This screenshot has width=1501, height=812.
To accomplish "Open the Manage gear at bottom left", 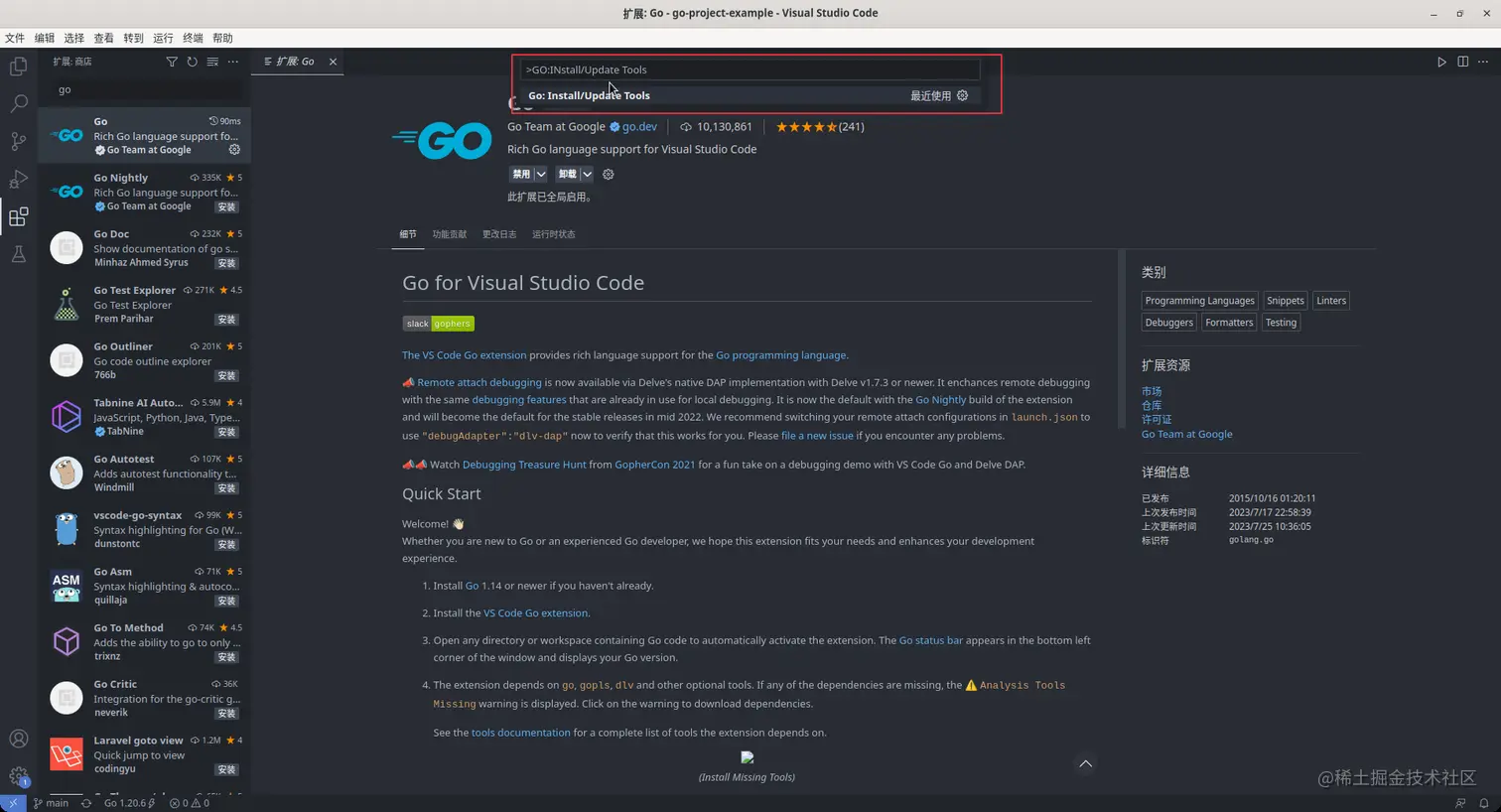I will [x=18, y=775].
